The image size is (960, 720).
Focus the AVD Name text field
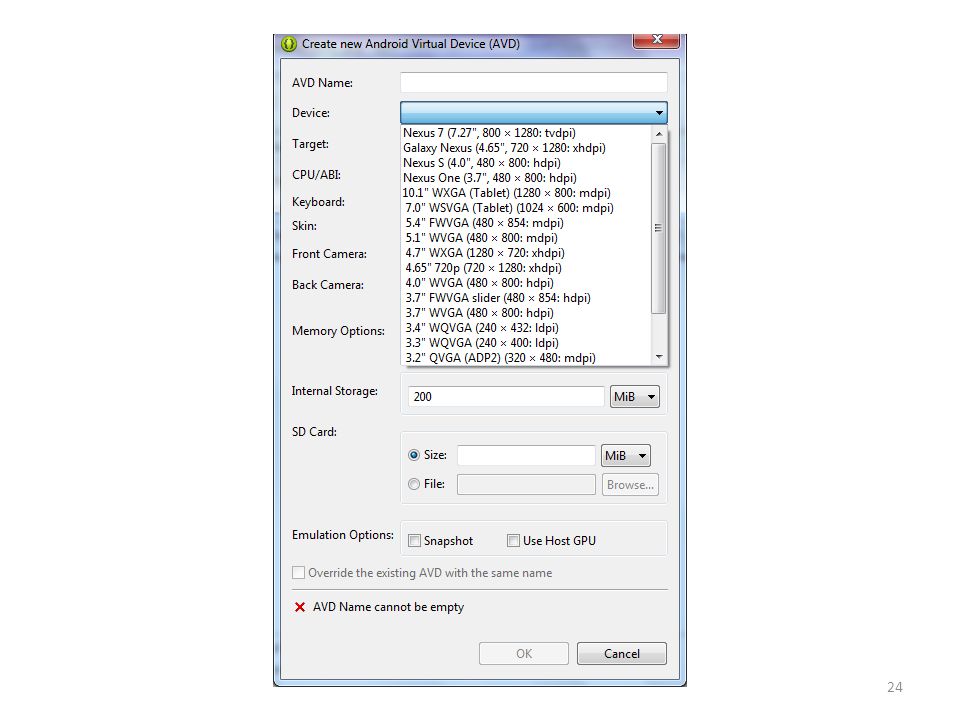click(x=533, y=83)
